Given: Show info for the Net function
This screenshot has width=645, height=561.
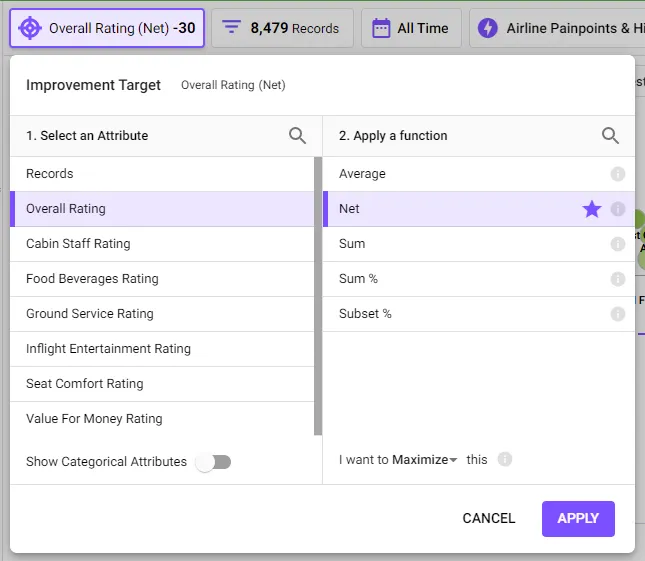Looking at the screenshot, I should tap(617, 209).
